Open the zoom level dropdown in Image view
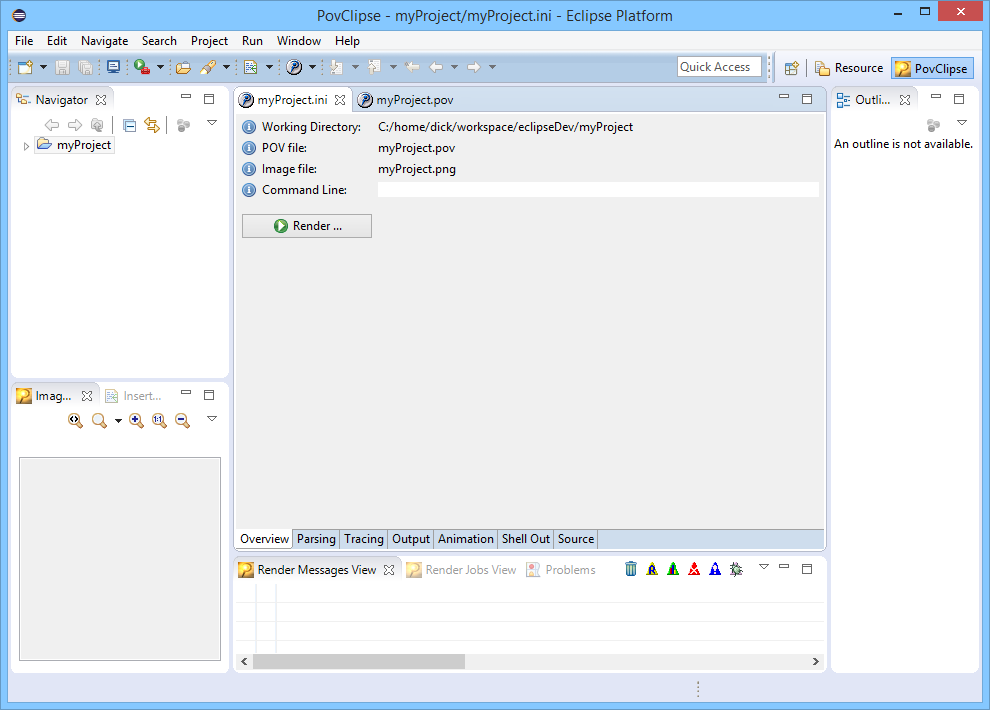Screen dimensions: 990x710 (118, 420)
